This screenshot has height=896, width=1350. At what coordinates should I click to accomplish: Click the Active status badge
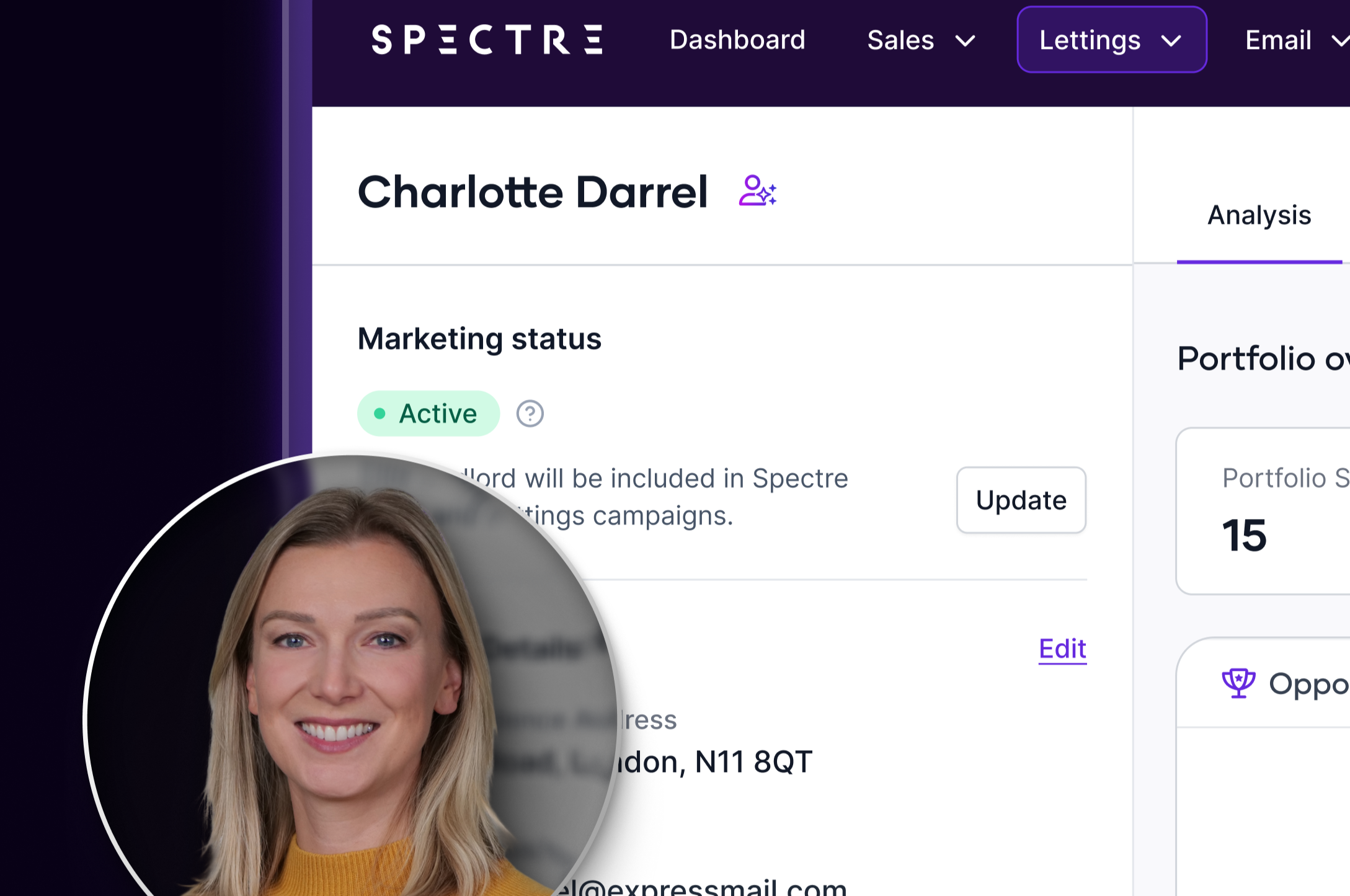click(x=429, y=414)
